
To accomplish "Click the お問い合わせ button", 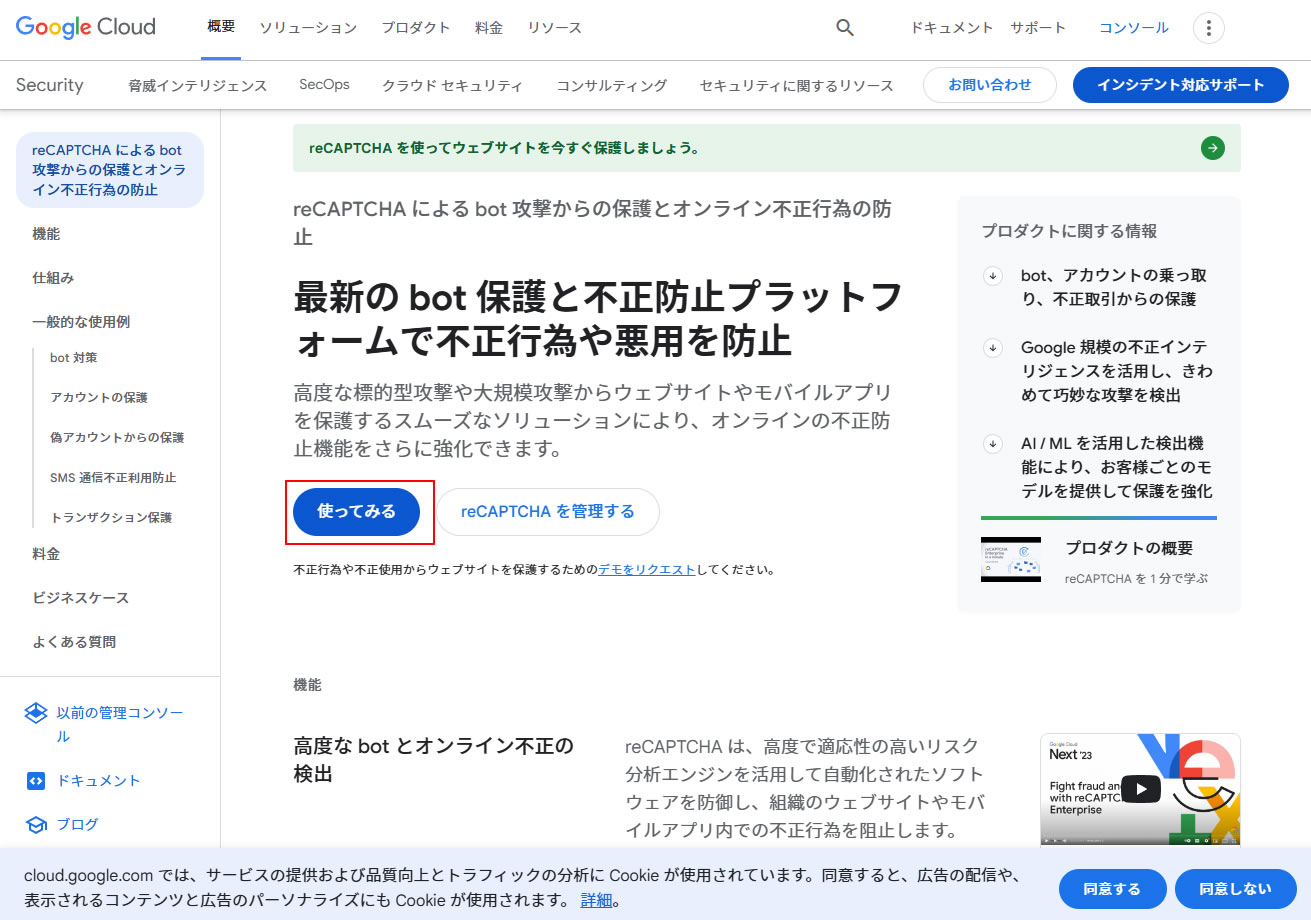I will pos(990,85).
